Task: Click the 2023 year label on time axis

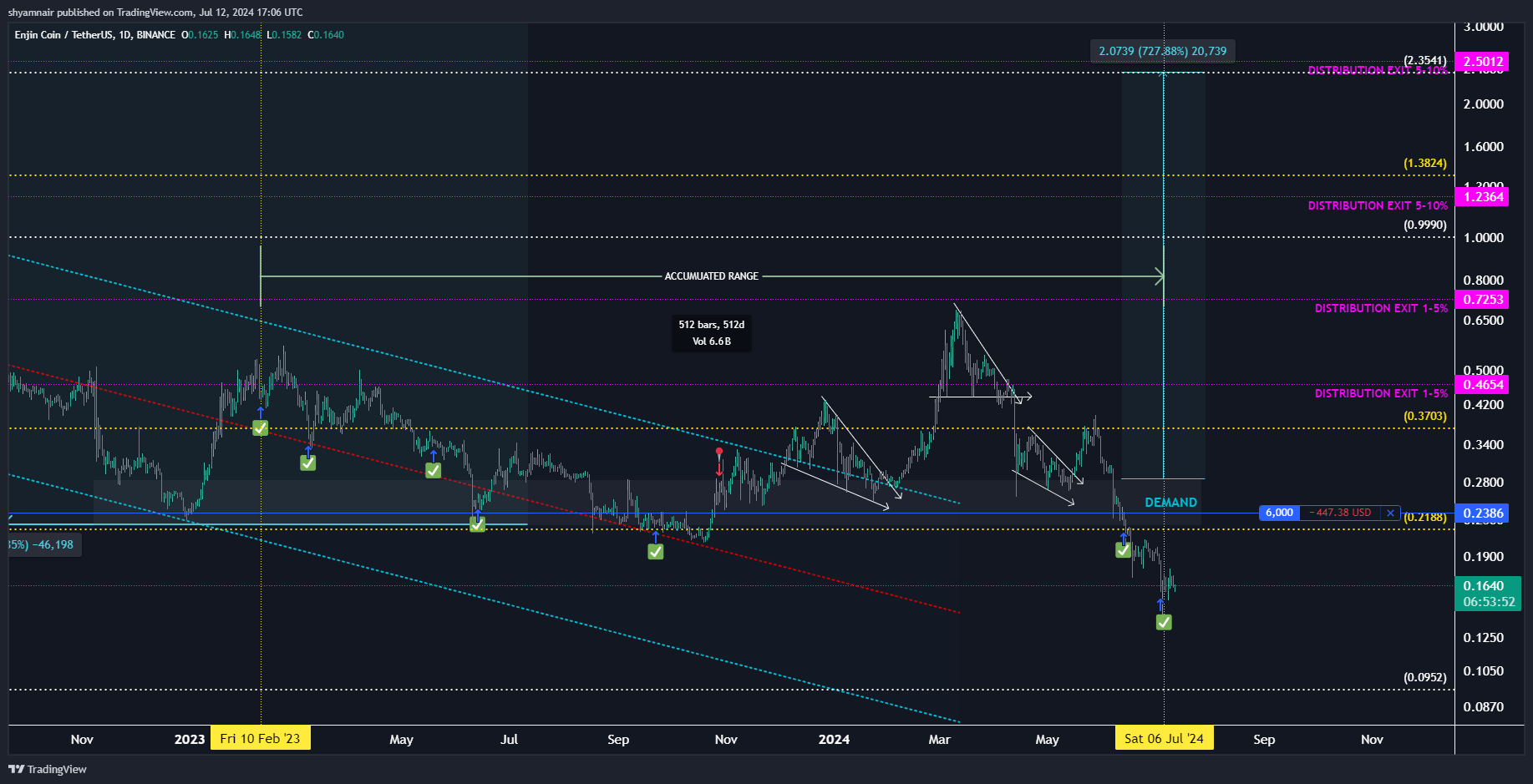Action: pyautogui.click(x=190, y=739)
